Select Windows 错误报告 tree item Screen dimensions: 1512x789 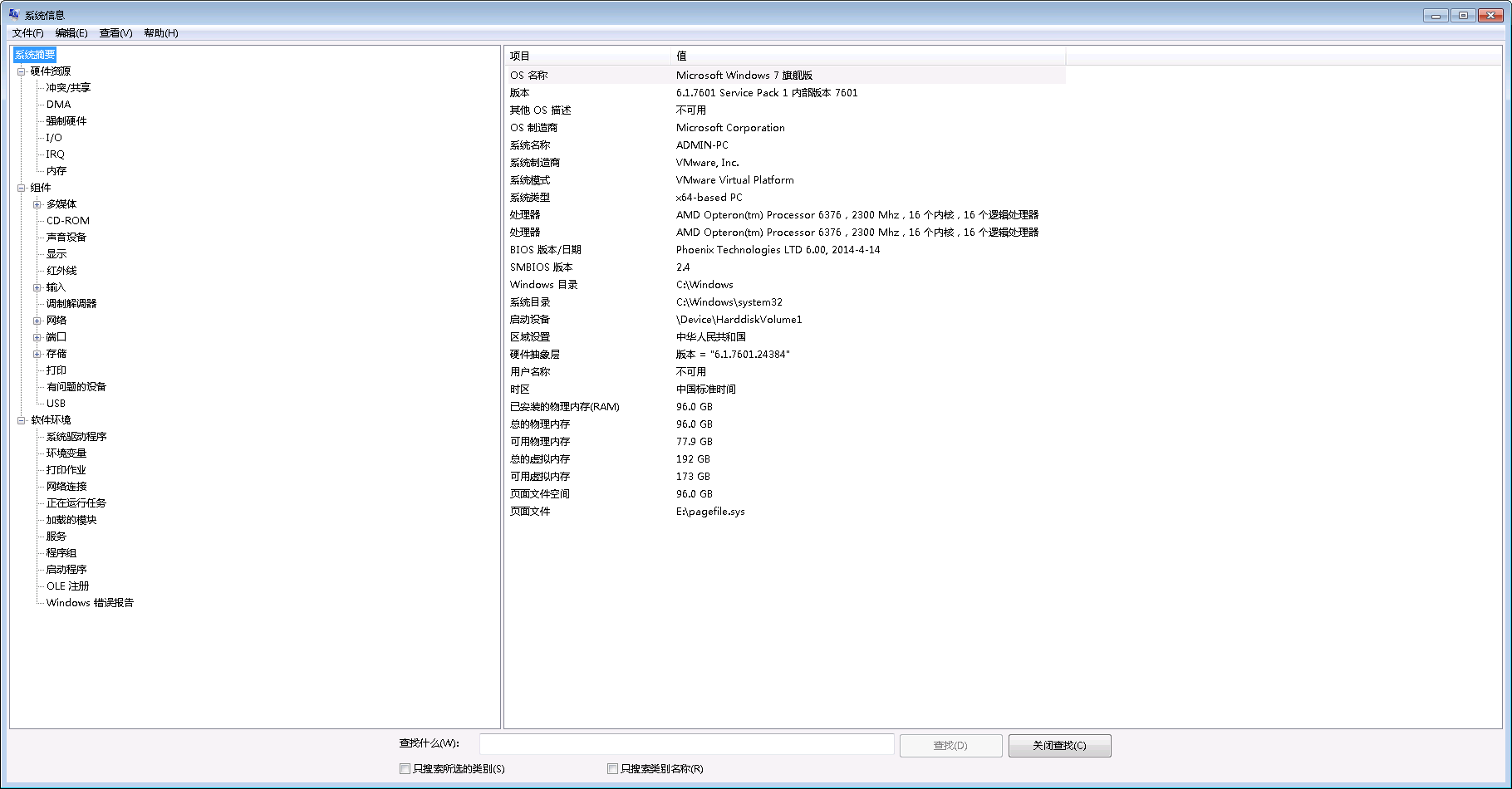90,603
